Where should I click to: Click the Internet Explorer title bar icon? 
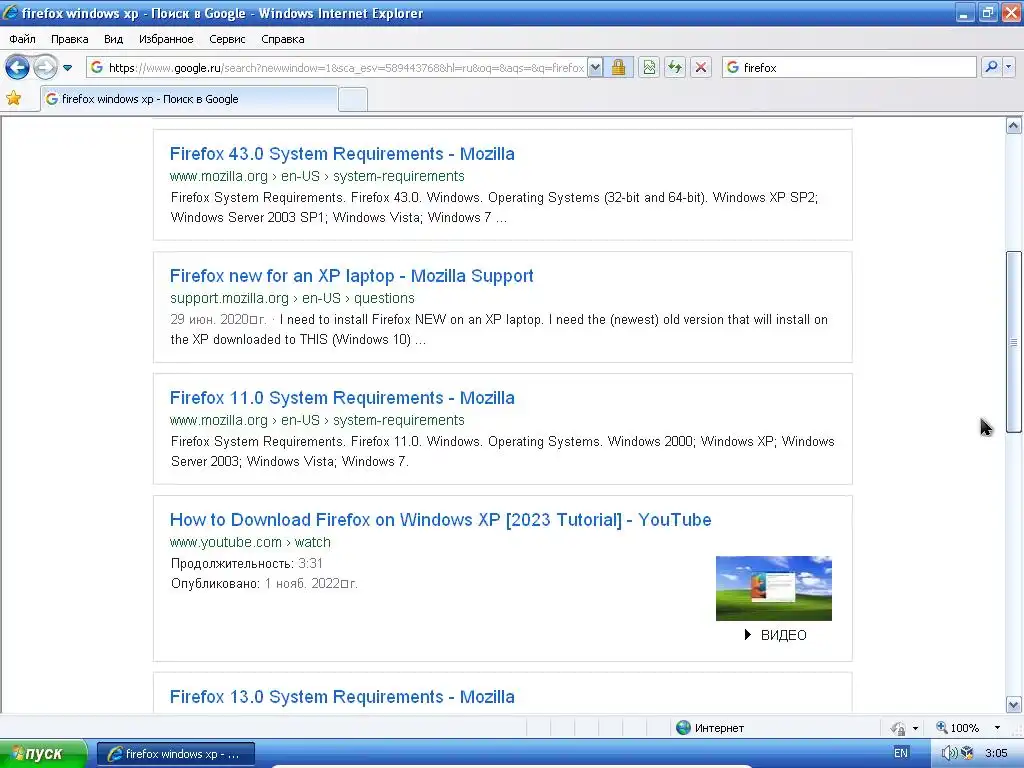(x=10, y=12)
